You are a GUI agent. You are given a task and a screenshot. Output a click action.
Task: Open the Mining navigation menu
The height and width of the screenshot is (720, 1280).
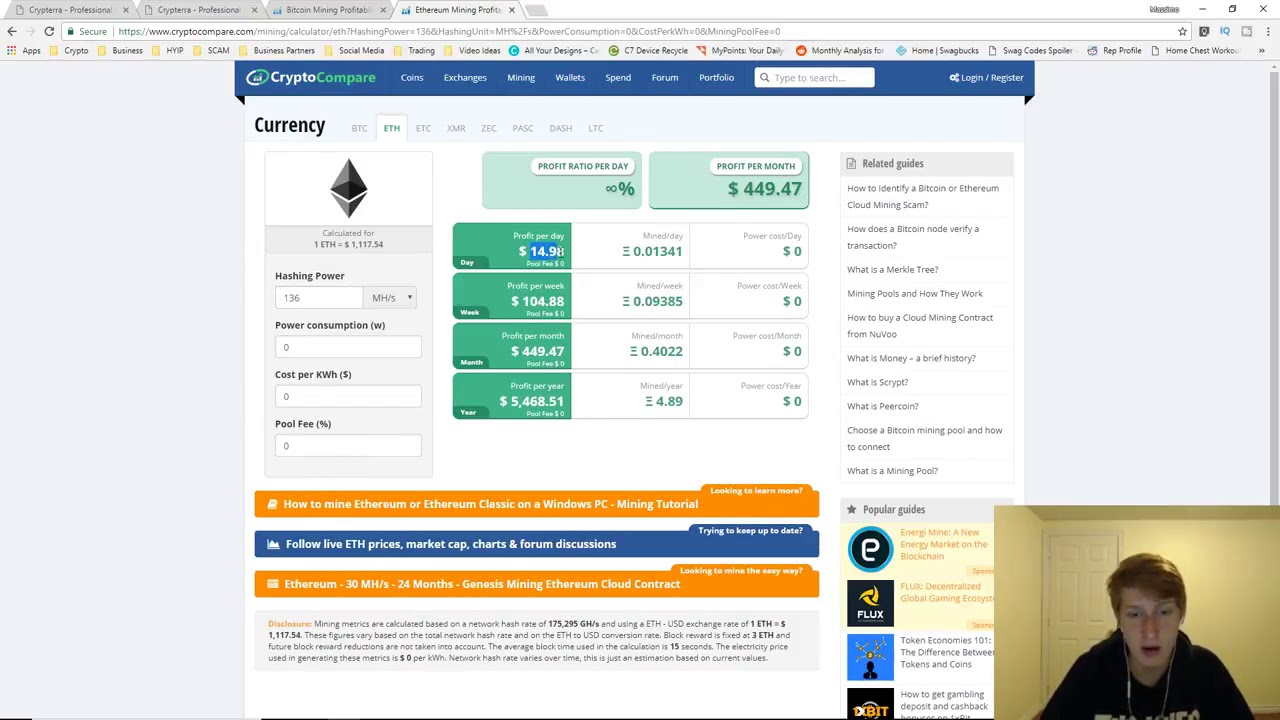click(521, 78)
